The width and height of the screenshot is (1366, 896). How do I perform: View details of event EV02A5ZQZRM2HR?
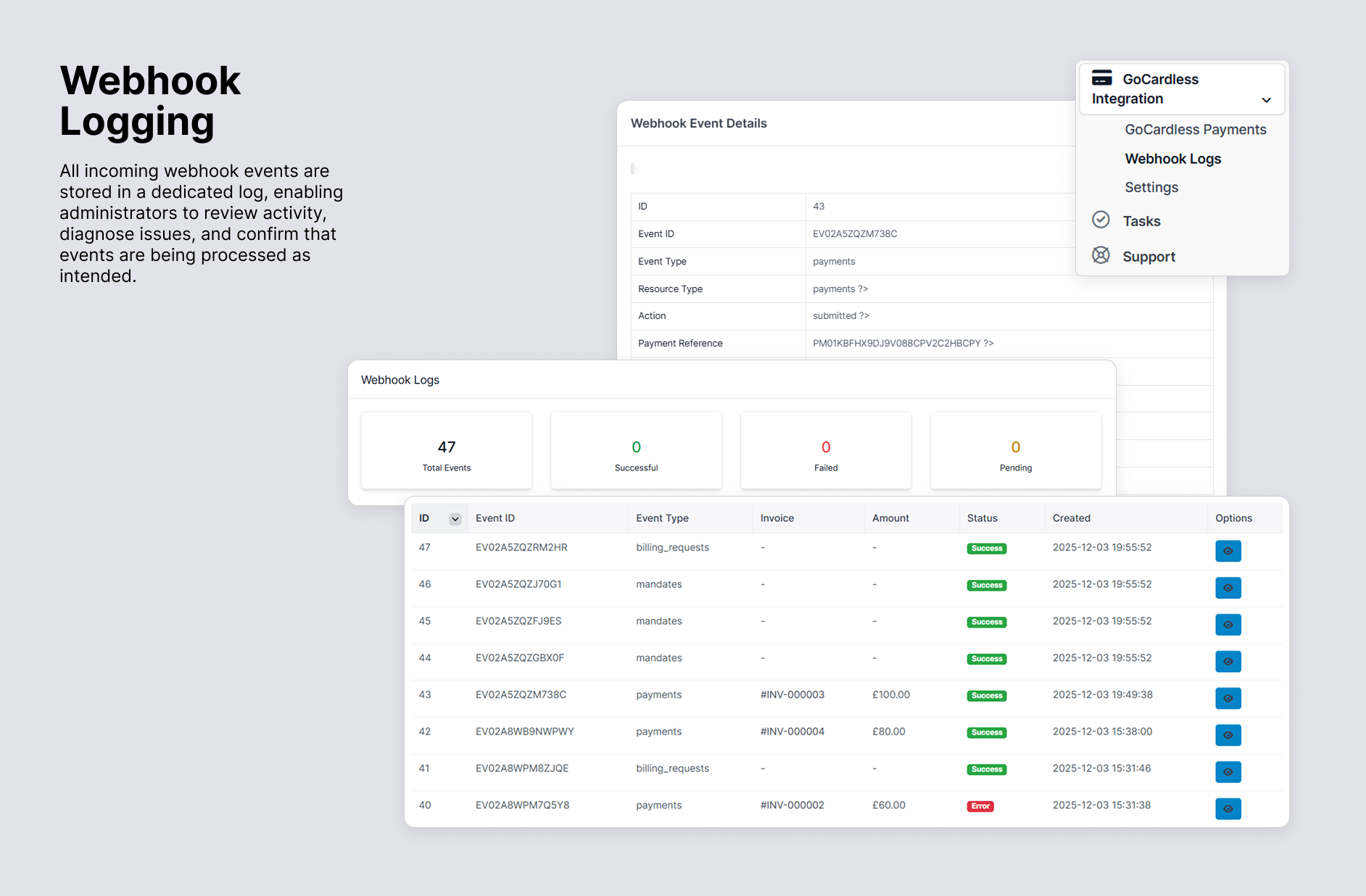(x=1228, y=551)
